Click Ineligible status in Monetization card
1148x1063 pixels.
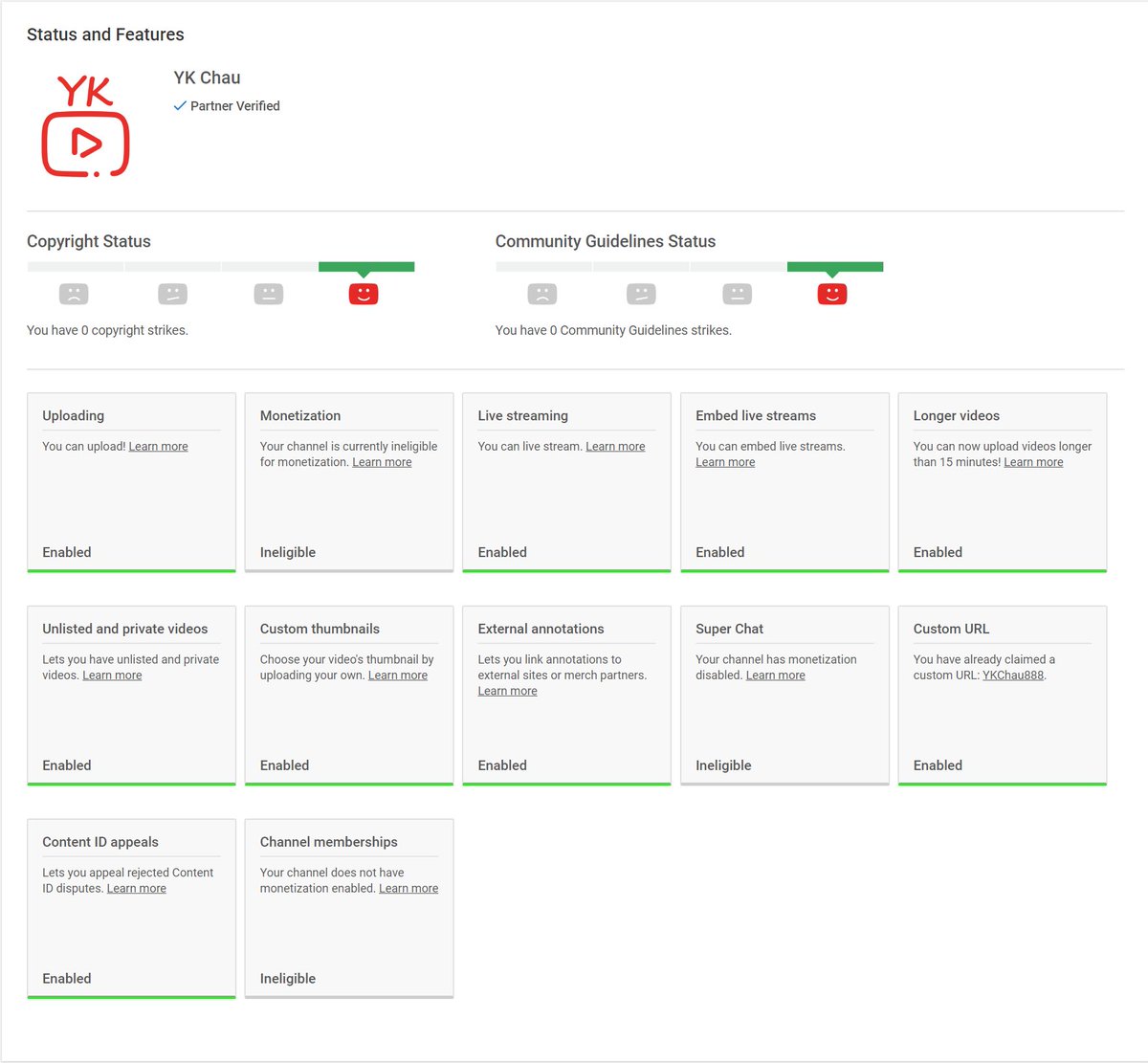pos(288,553)
